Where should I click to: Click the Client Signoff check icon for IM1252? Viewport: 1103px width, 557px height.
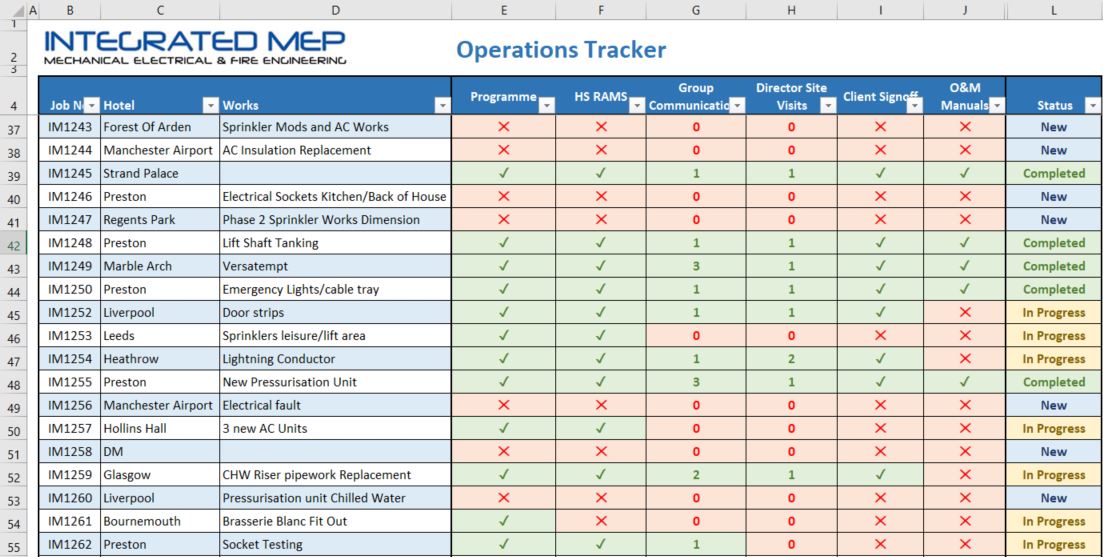coord(881,313)
